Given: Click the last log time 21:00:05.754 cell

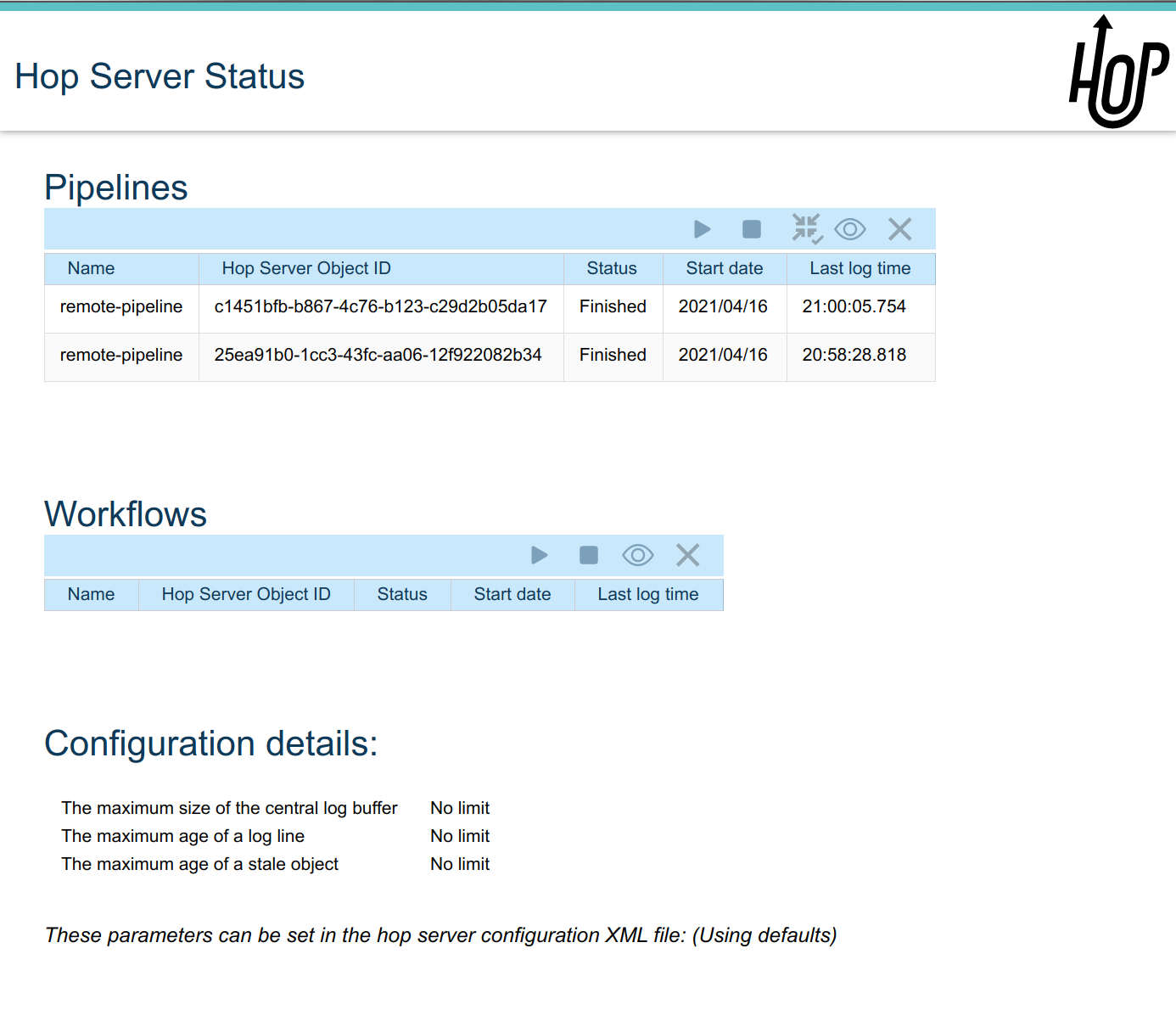Looking at the screenshot, I should [854, 306].
